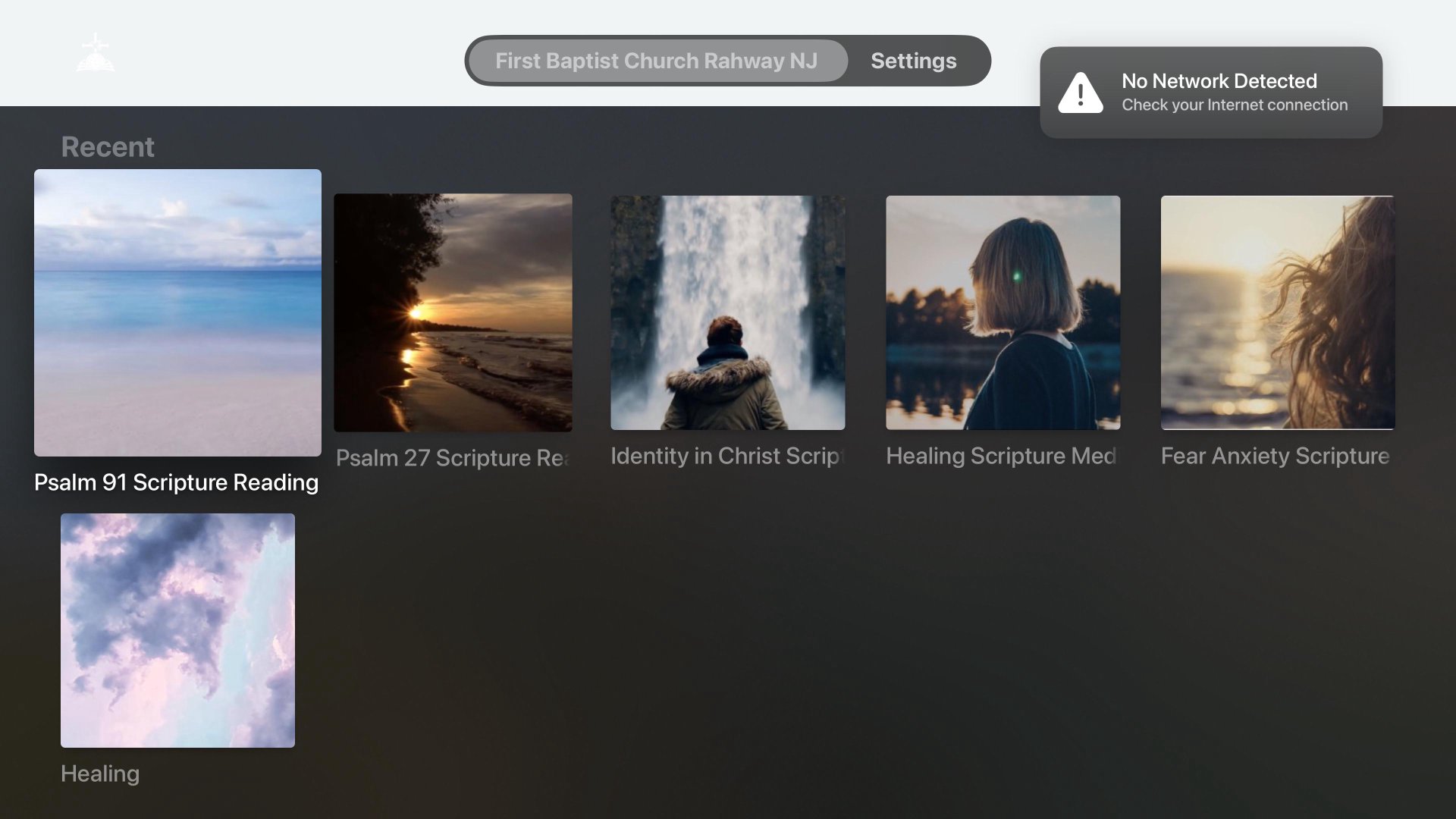Click the Check your Internet connection message
The width and height of the screenshot is (1456, 819).
pos(1234,105)
